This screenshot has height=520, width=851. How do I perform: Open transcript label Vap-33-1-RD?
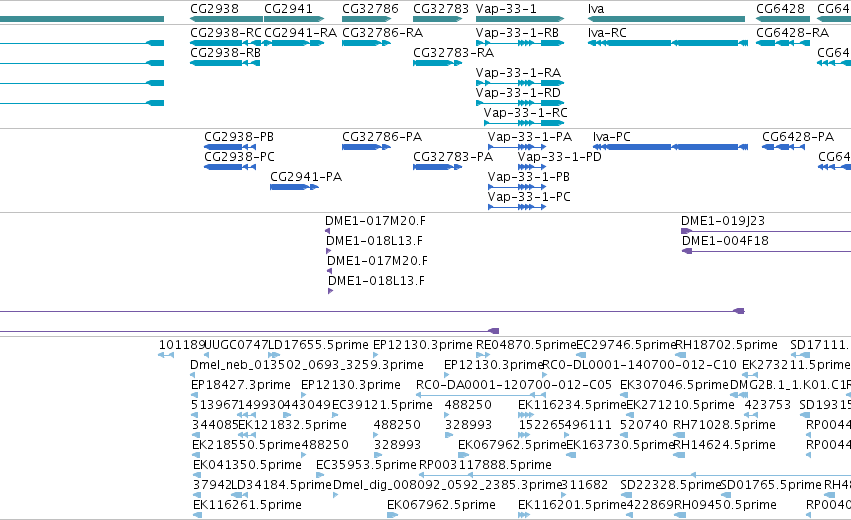518,93
